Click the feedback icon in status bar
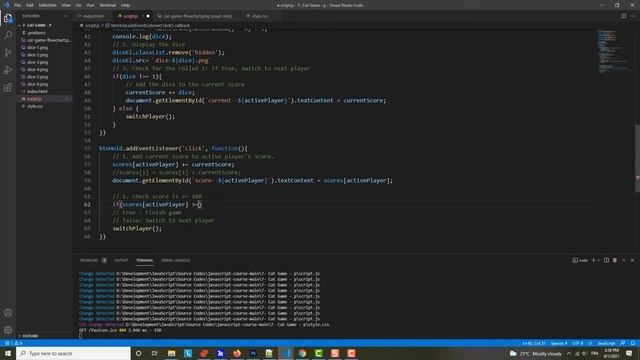This screenshot has width=640, height=360. click(x=623, y=343)
